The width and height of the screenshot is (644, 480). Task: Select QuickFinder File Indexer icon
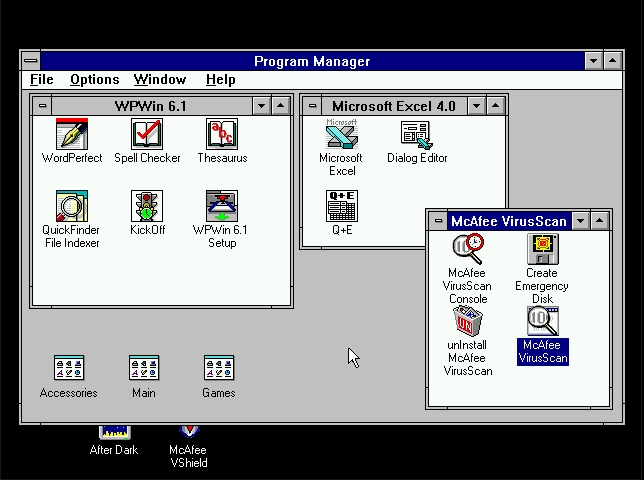point(72,206)
